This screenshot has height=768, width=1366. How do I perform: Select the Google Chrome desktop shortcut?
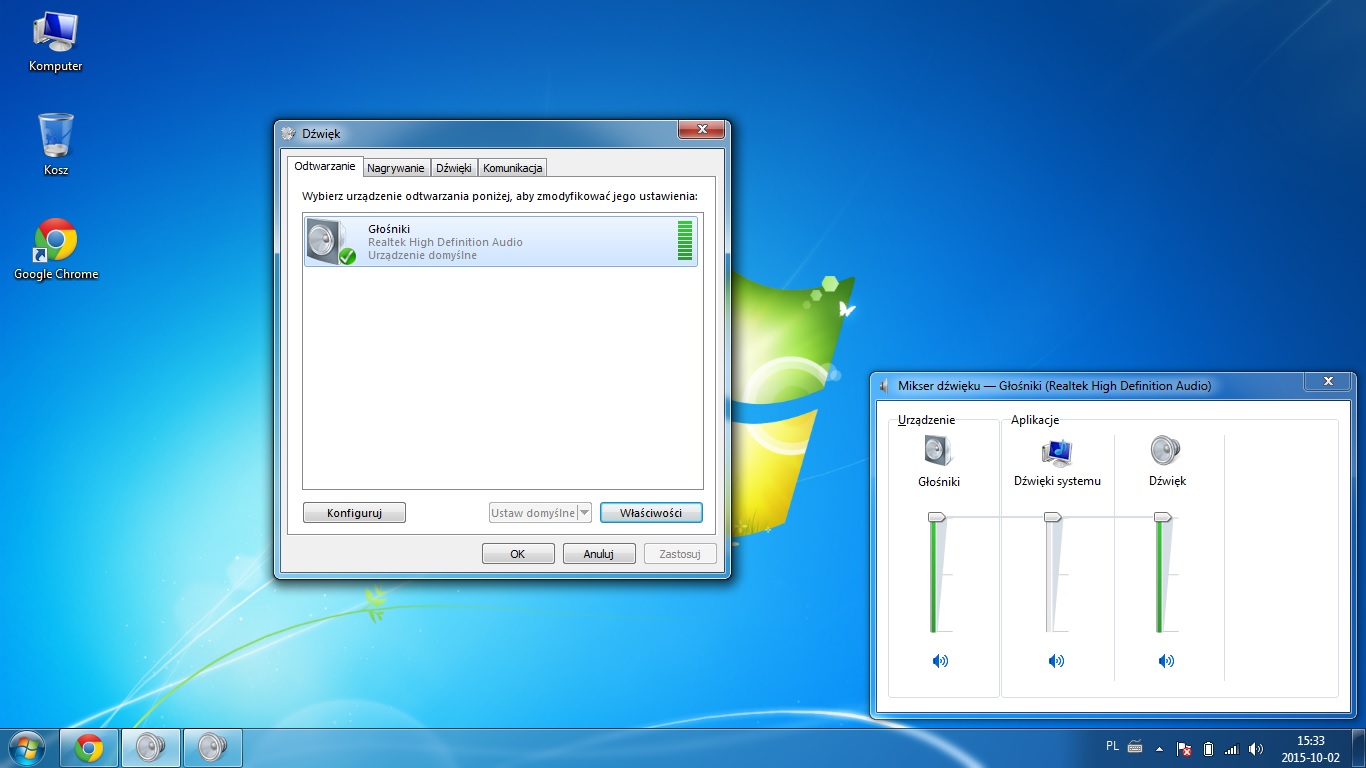click(56, 249)
